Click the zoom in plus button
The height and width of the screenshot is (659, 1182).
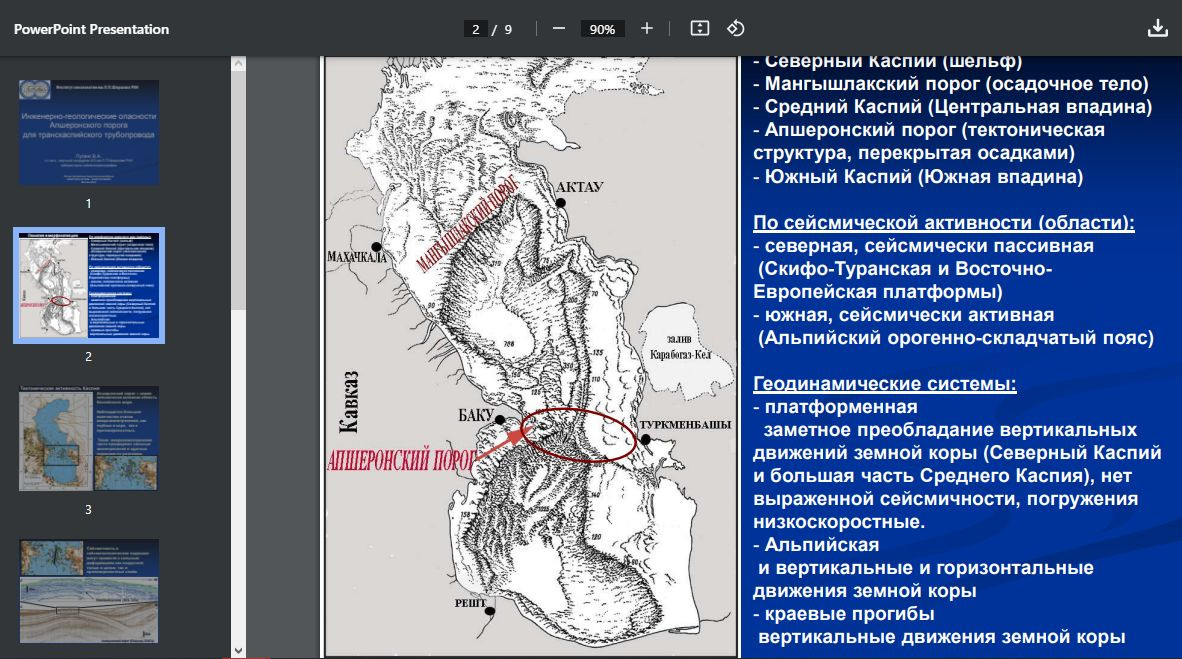tap(646, 29)
